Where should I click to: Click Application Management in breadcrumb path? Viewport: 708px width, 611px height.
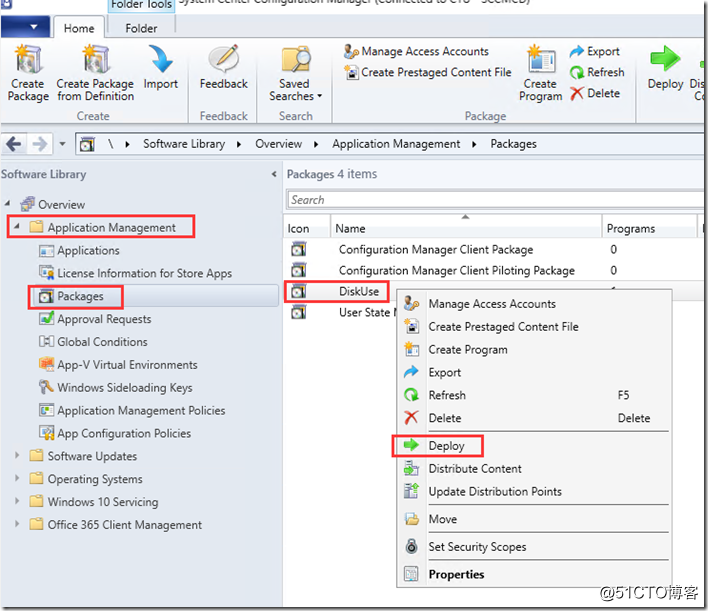396,144
